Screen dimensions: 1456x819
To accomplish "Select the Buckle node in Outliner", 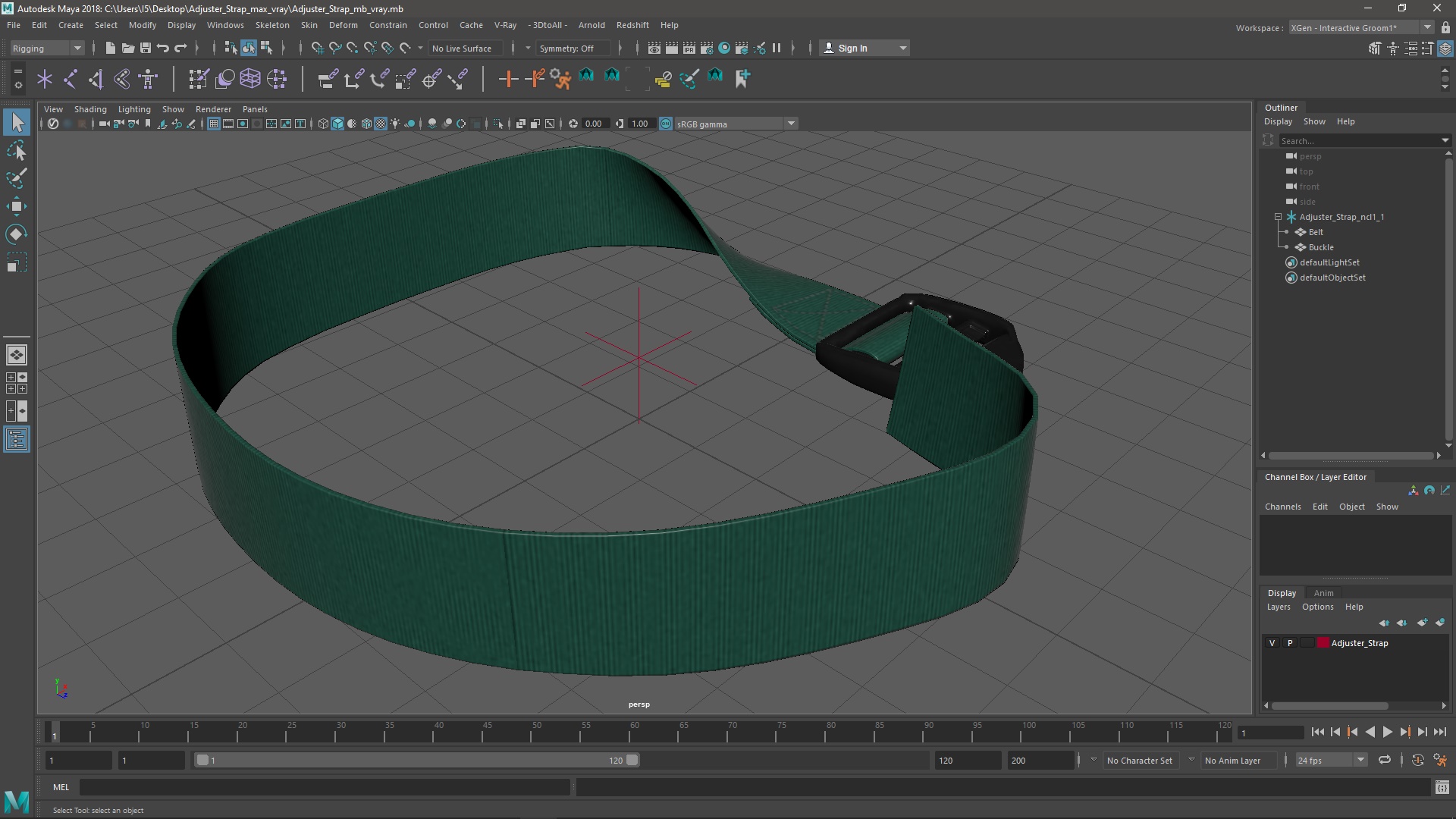I will click(x=1320, y=247).
